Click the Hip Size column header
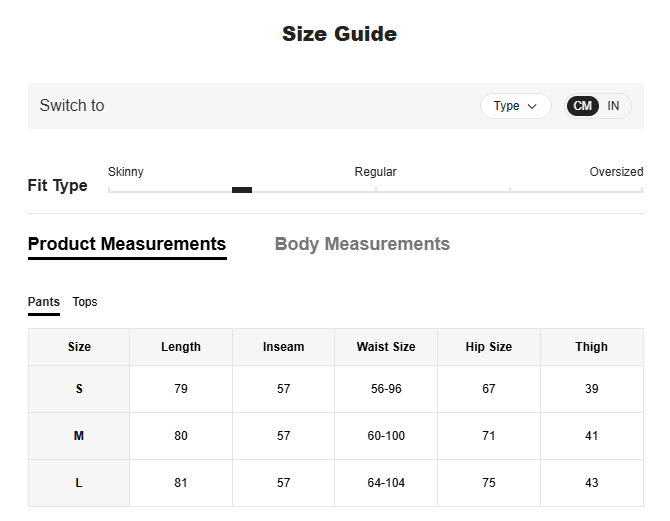This screenshot has width=670, height=521. pos(489,347)
